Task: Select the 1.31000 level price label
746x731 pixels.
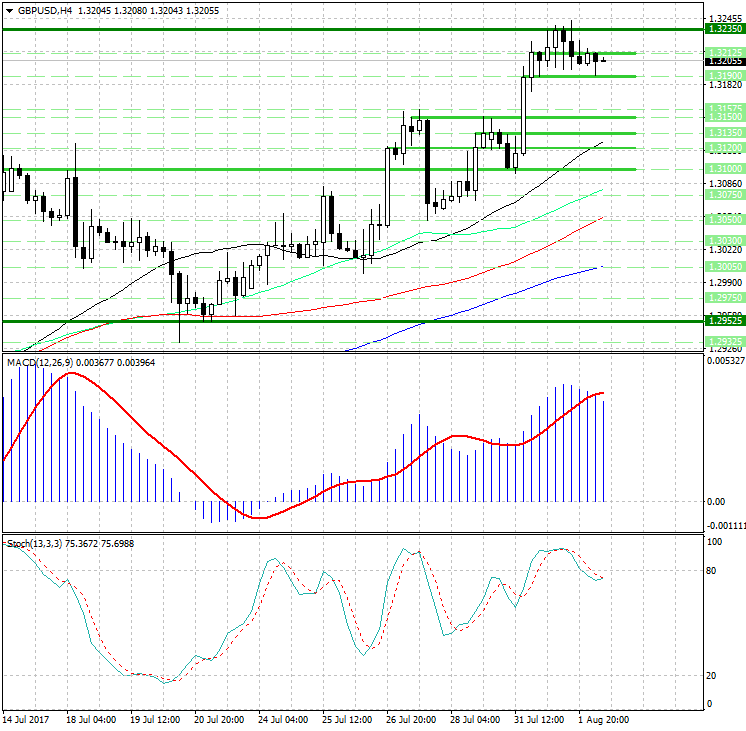Action: click(x=723, y=170)
